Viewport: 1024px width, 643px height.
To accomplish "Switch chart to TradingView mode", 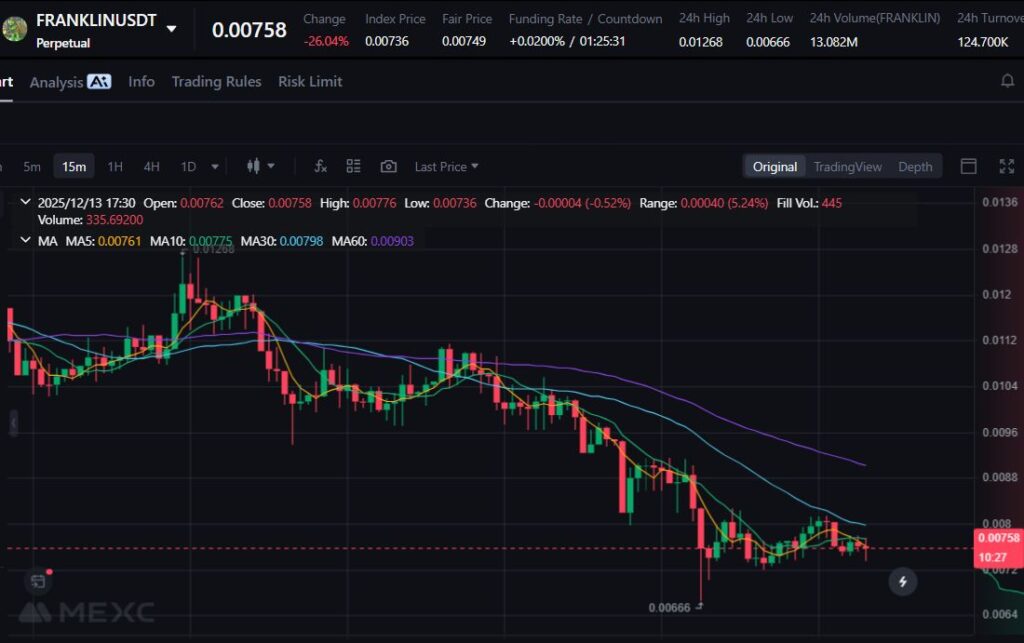I will [x=847, y=167].
